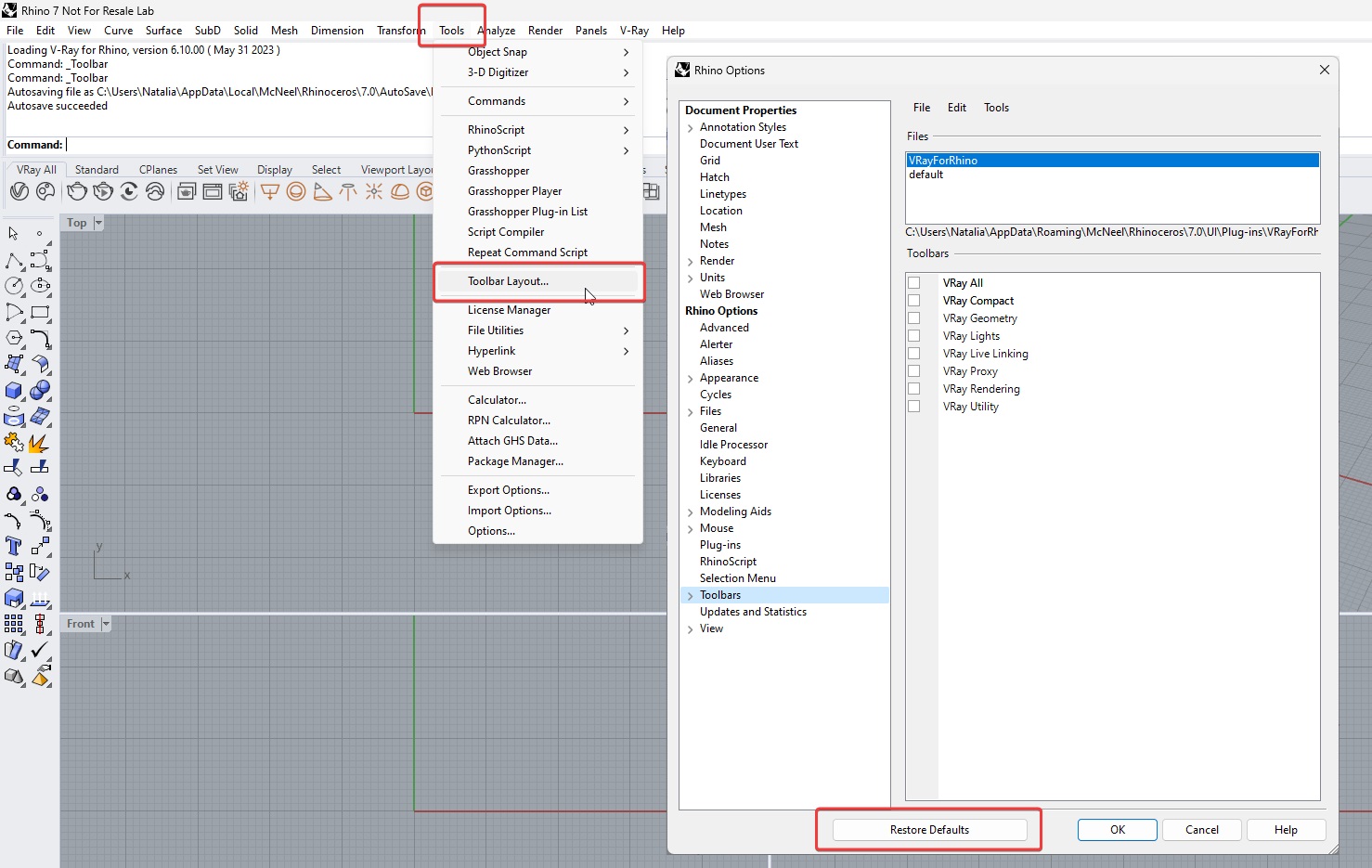Check the VRay Geometry toolbar box

(x=914, y=318)
